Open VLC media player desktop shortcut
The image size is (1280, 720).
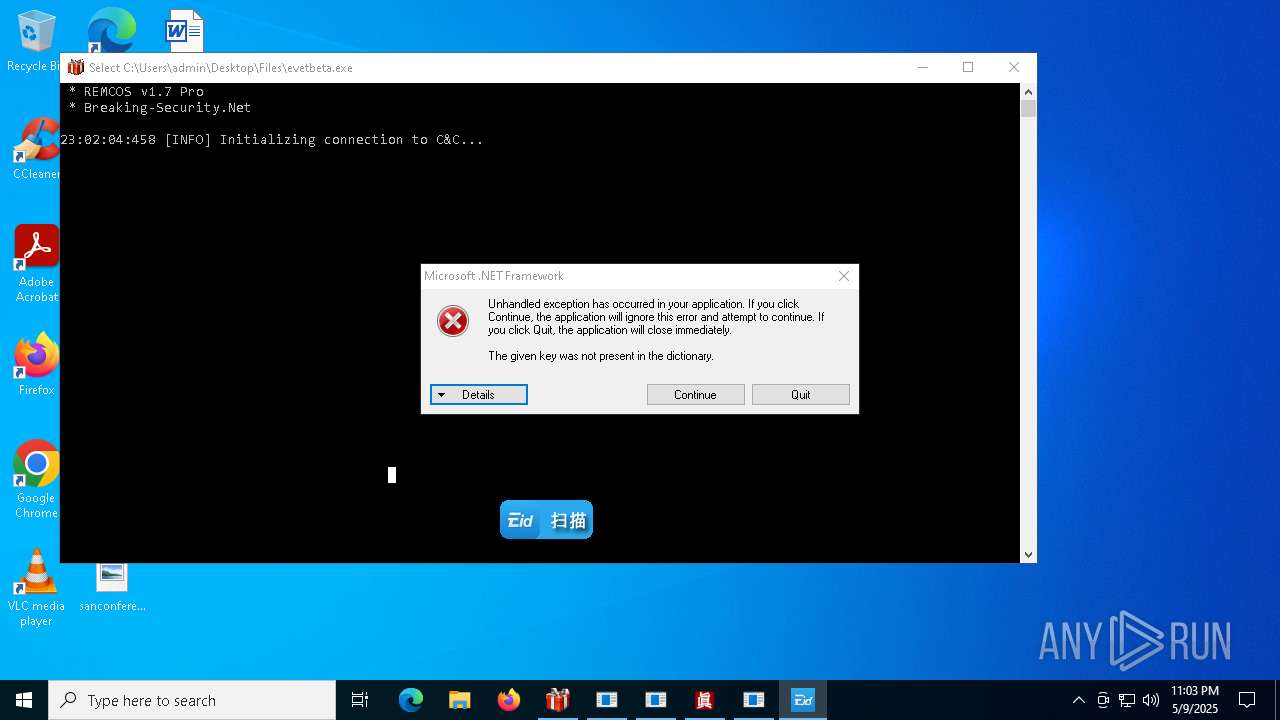click(36, 588)
